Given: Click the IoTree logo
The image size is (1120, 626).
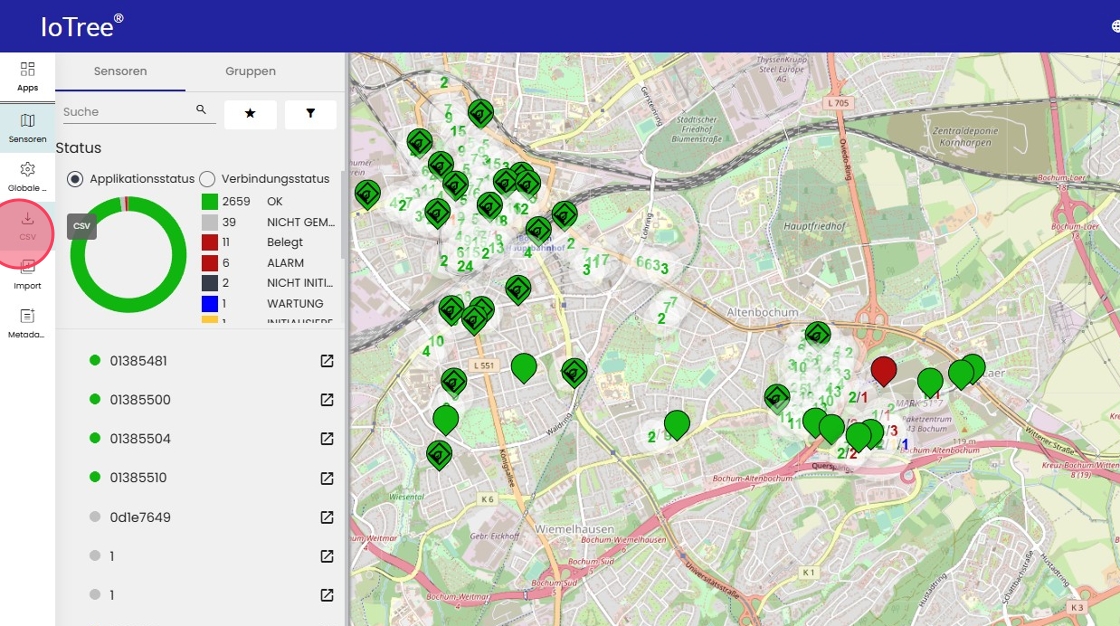Looking at the screenshot, I should 82,27.
